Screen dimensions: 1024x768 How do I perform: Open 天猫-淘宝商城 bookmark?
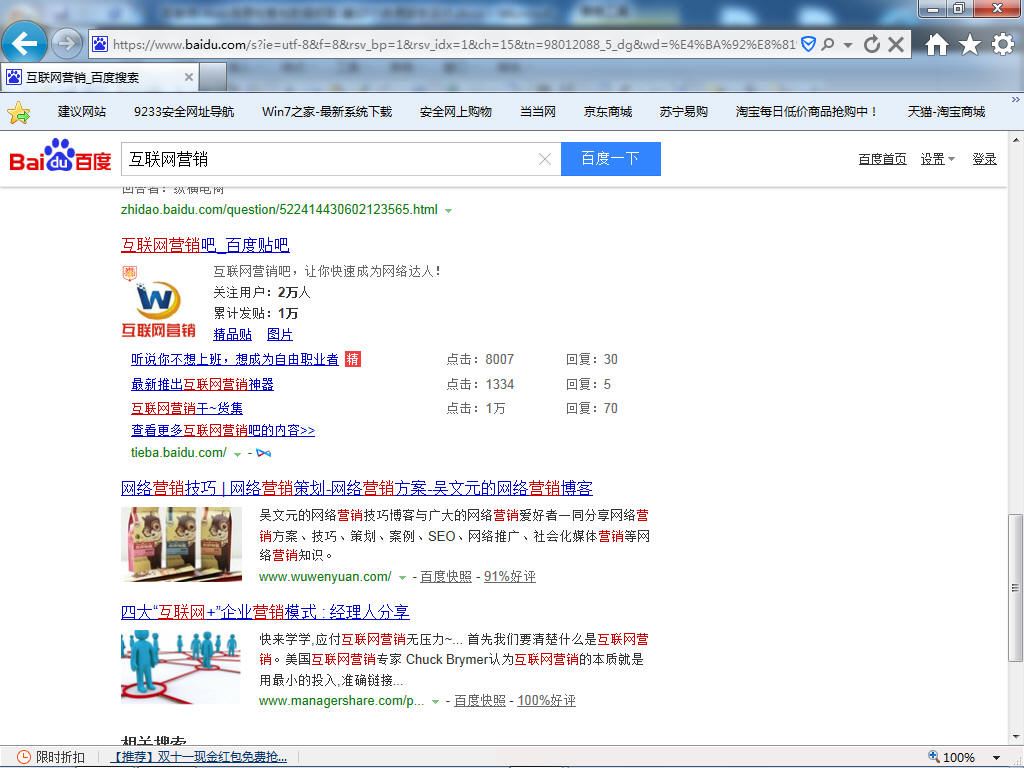[x=946, y=112]
